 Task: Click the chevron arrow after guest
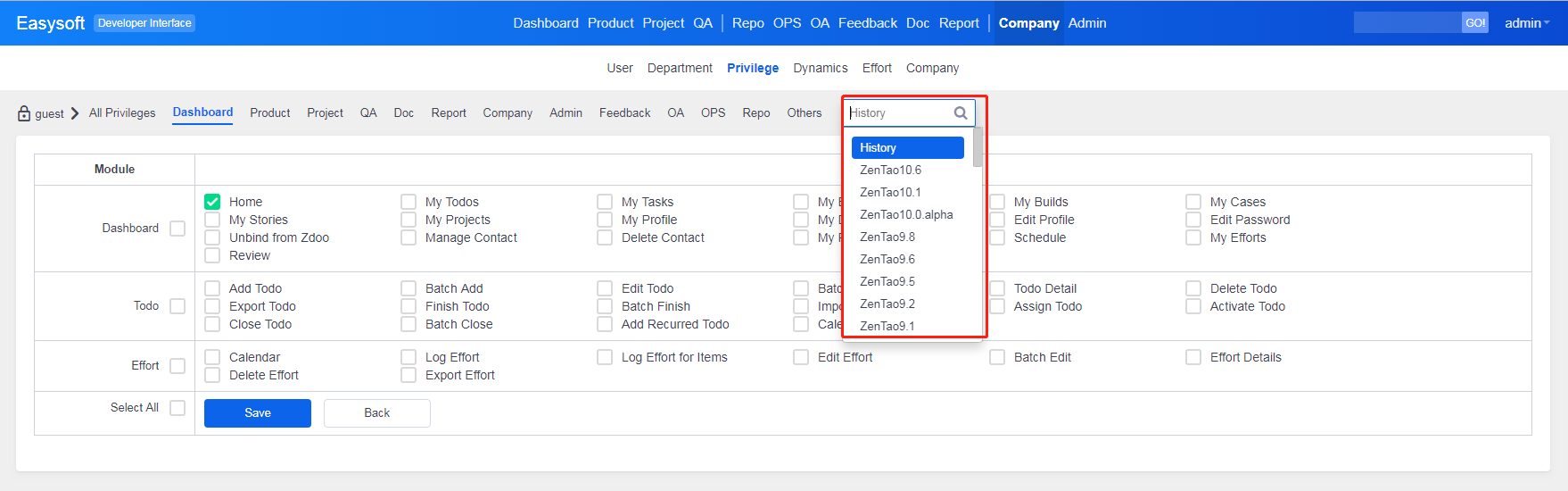(x=75, y=113)
